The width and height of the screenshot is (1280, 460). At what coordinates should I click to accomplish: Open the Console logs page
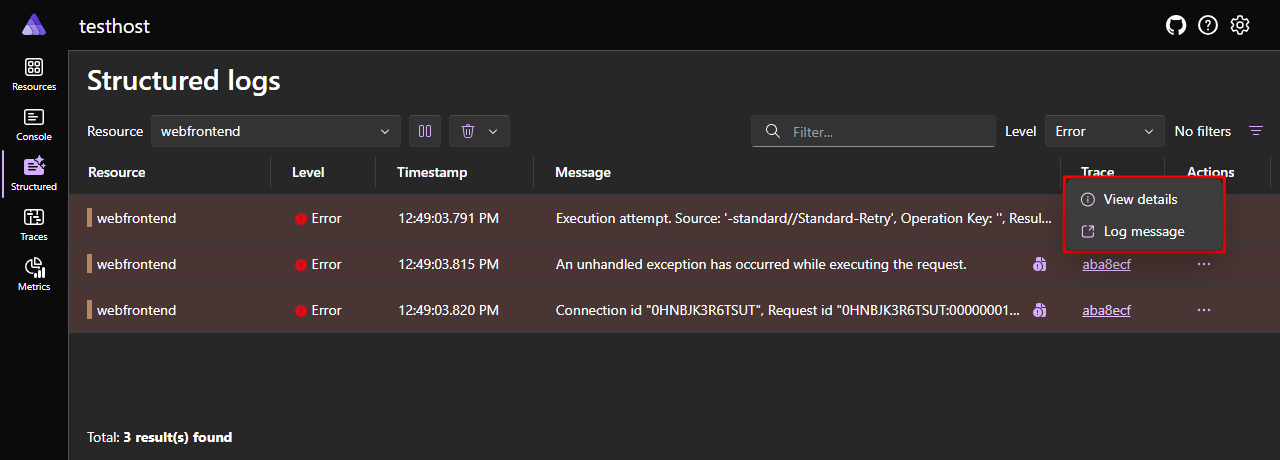tap(34, 125)
